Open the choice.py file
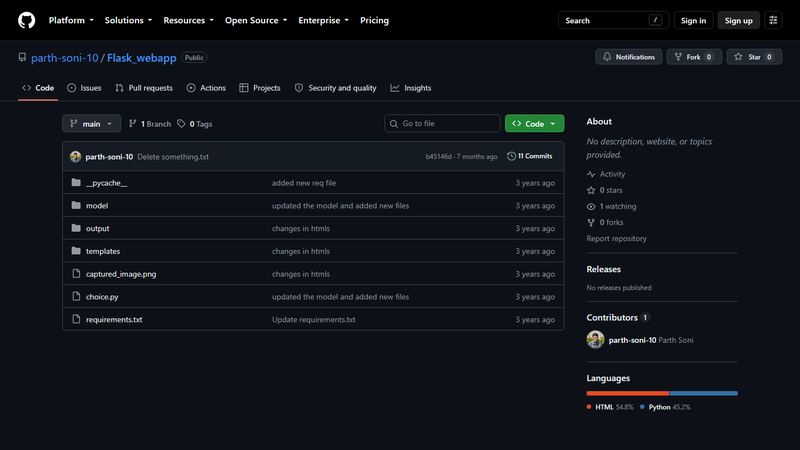Screen dimensions: 800x450 tap(102, 296)
